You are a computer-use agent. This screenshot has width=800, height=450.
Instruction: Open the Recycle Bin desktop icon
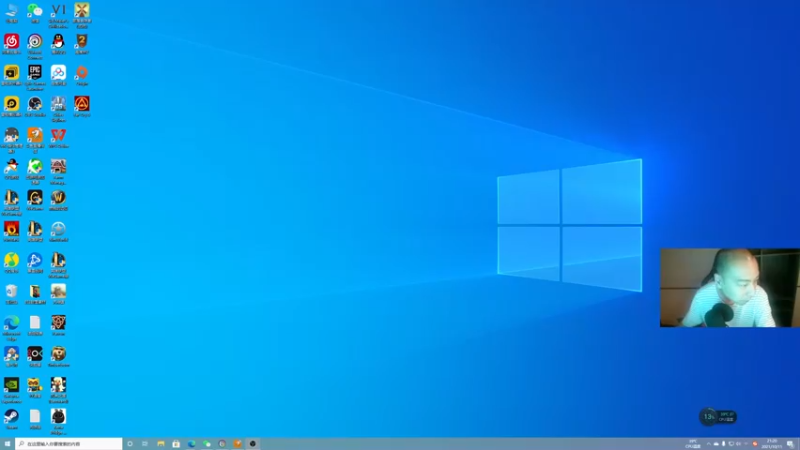[11, 294]
